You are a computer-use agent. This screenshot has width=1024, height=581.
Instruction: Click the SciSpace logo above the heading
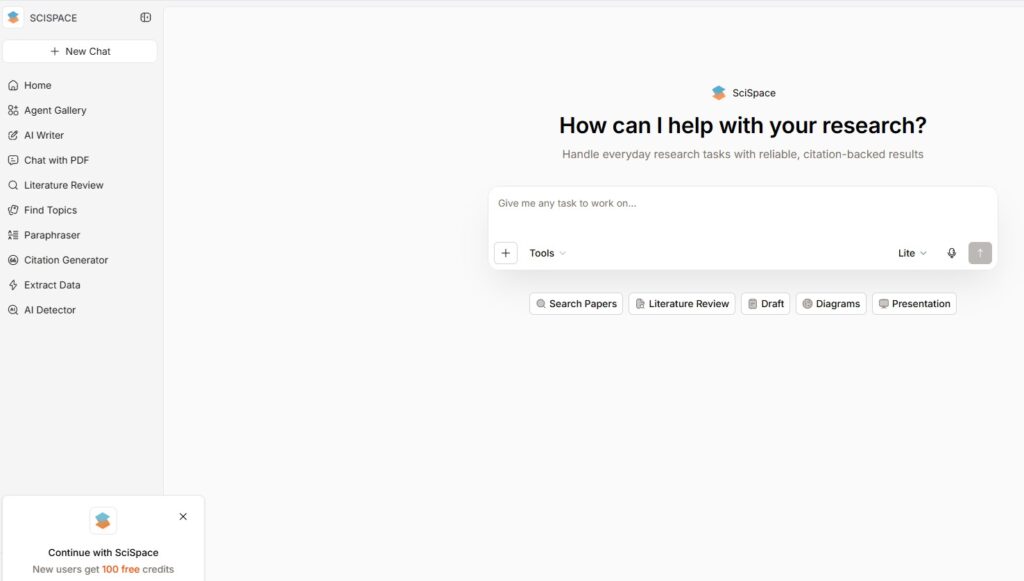pyautogui.click(x=718, y=93)
